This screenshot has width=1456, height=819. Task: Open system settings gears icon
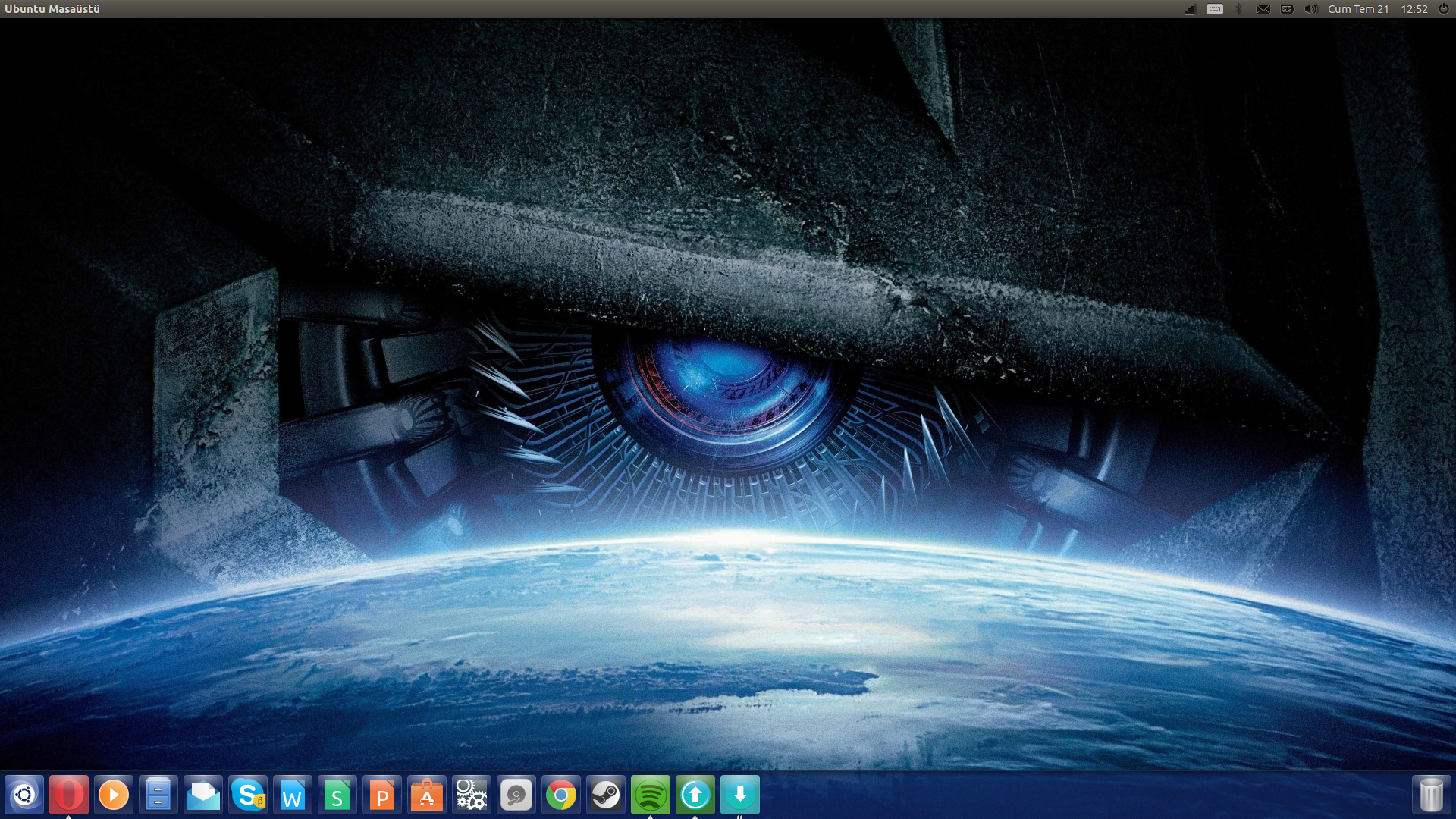point(472,795)
